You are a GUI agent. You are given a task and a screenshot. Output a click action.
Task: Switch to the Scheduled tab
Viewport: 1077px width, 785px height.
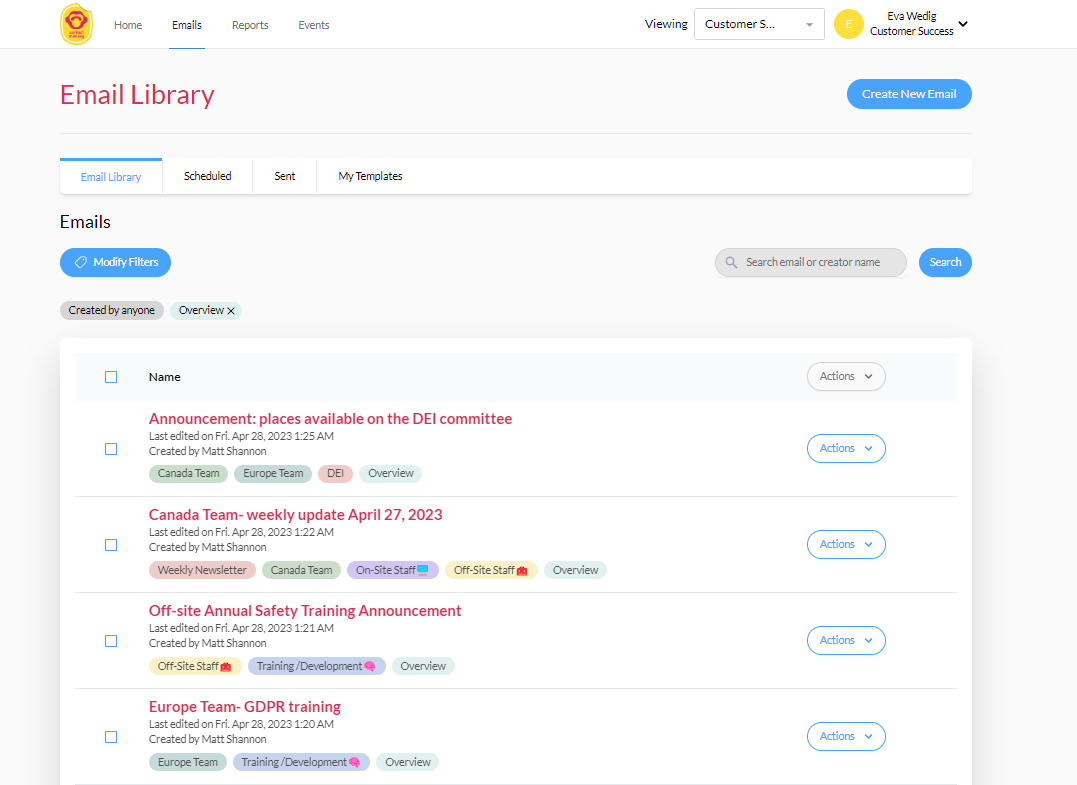click(207, 177)
